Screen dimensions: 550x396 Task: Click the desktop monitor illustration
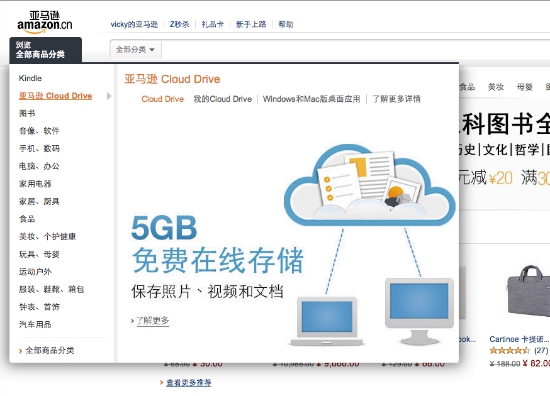pyautogui.click(x=419, y=311)
